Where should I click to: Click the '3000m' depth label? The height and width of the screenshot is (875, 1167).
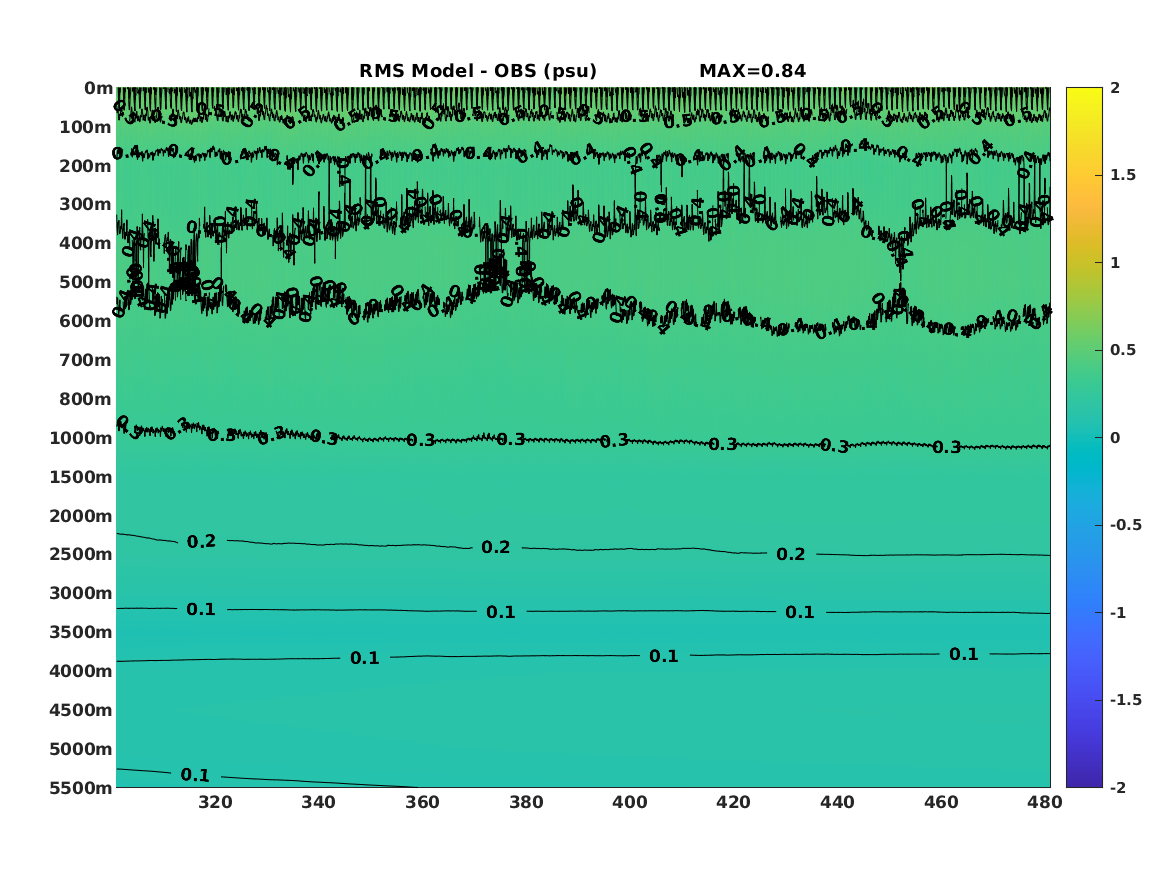coord(81,593)
